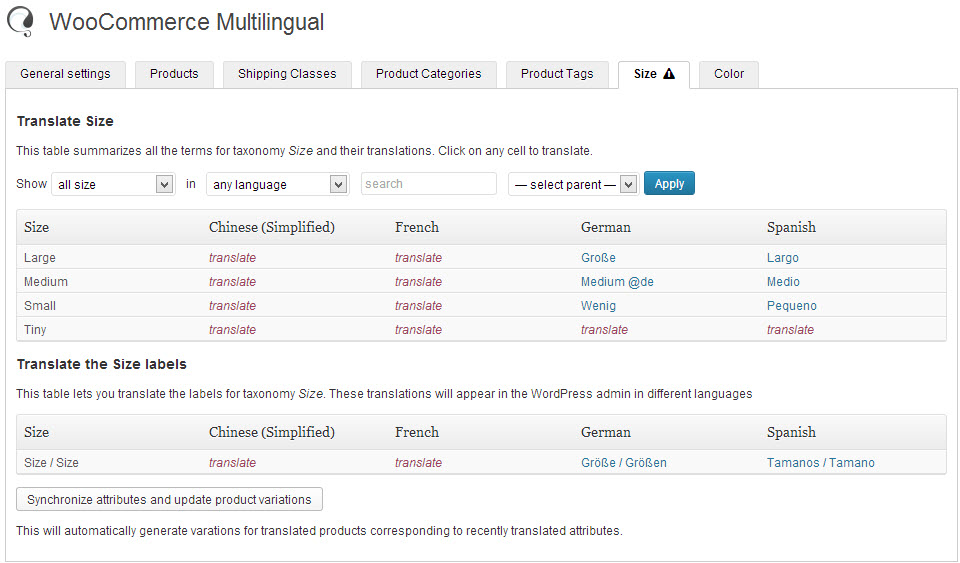Image resolution: width=960 pixels, height=563 pixels.
Task: Open the General settings tab
Action: 66,74
